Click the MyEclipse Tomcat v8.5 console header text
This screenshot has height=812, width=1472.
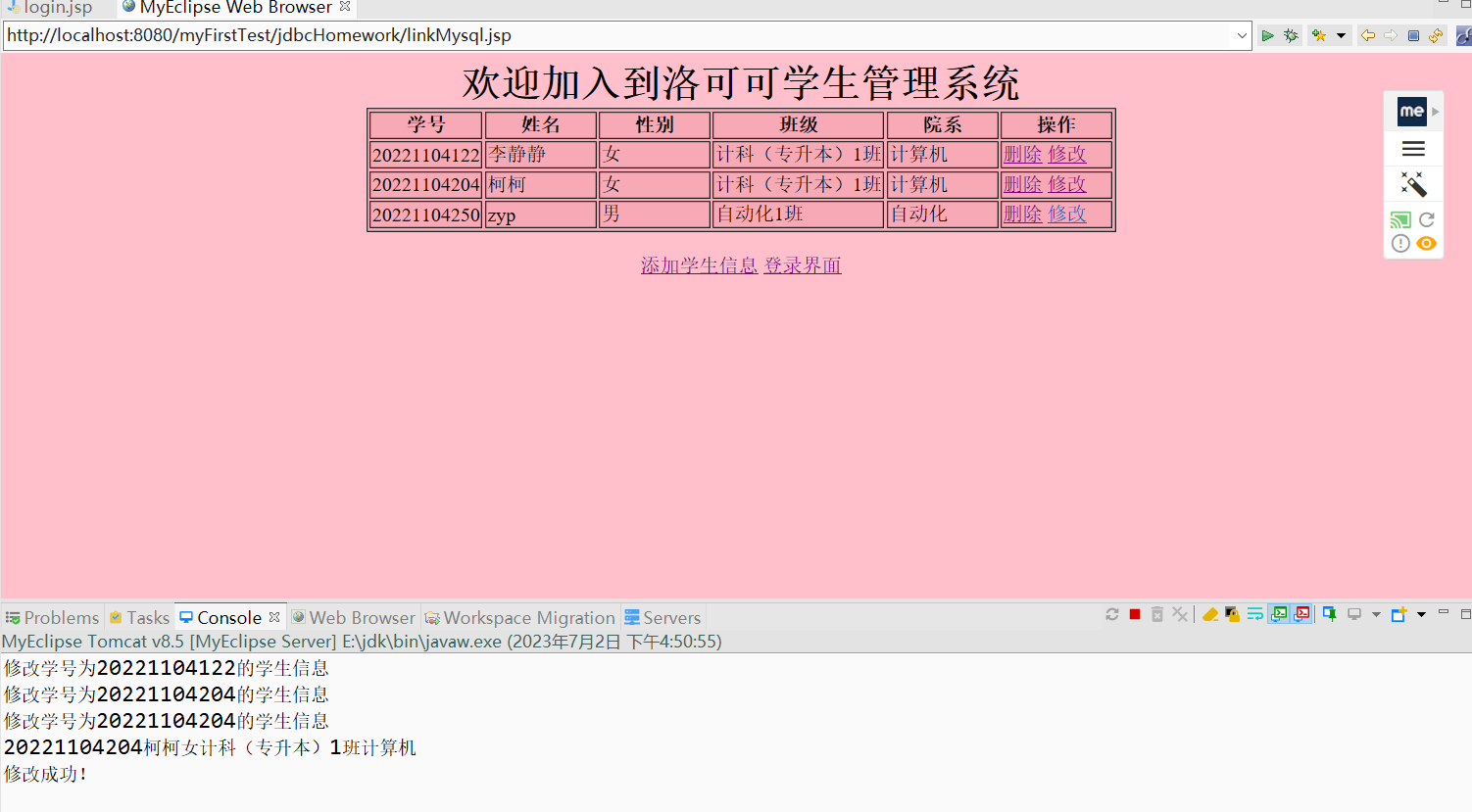point(362,642)
